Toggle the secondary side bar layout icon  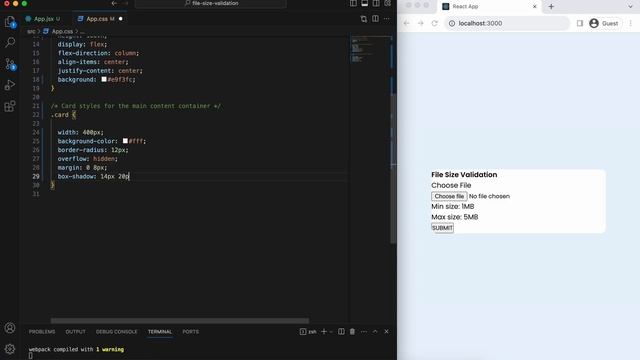(376, 3)
